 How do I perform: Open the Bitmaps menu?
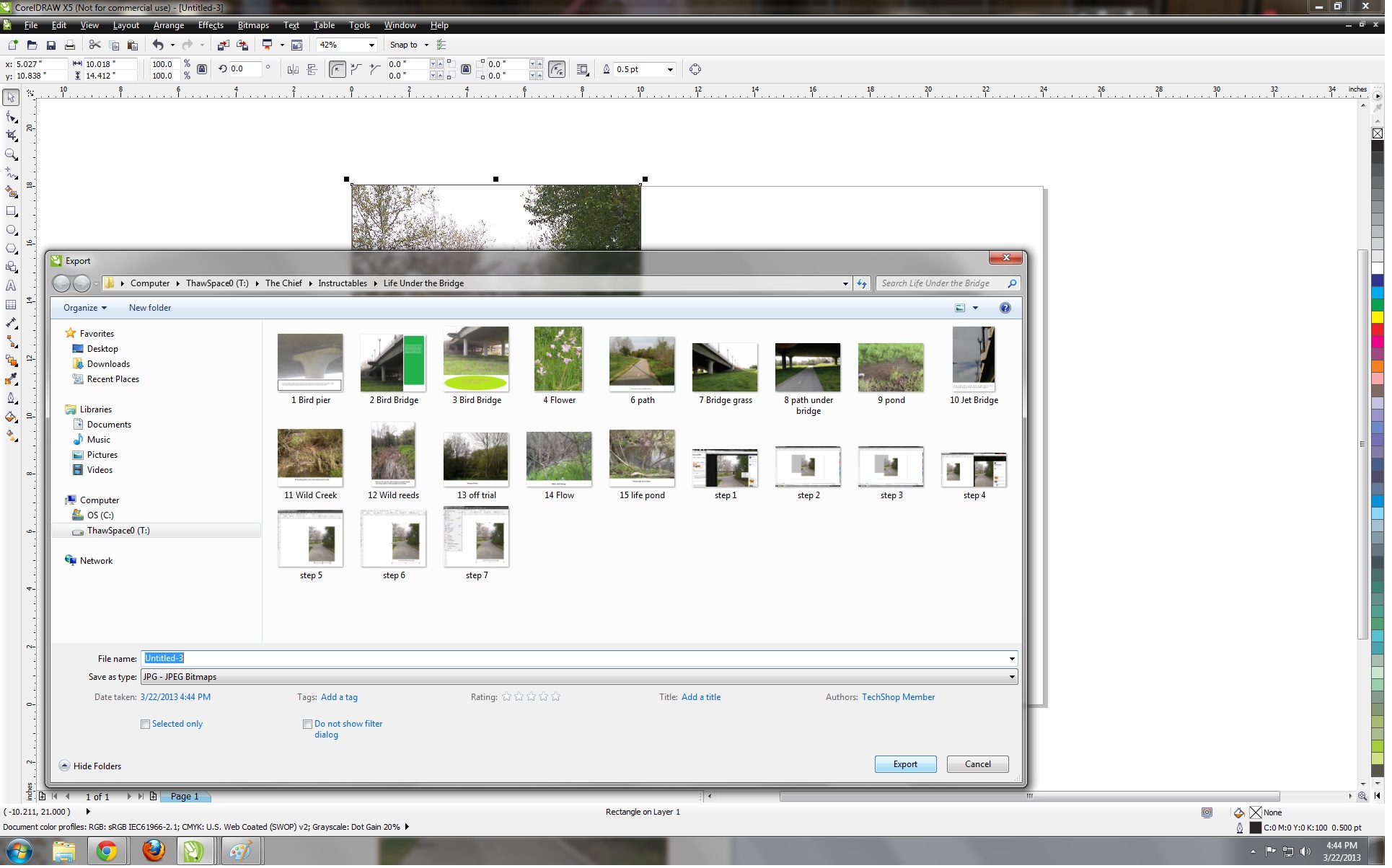point(255,25)
